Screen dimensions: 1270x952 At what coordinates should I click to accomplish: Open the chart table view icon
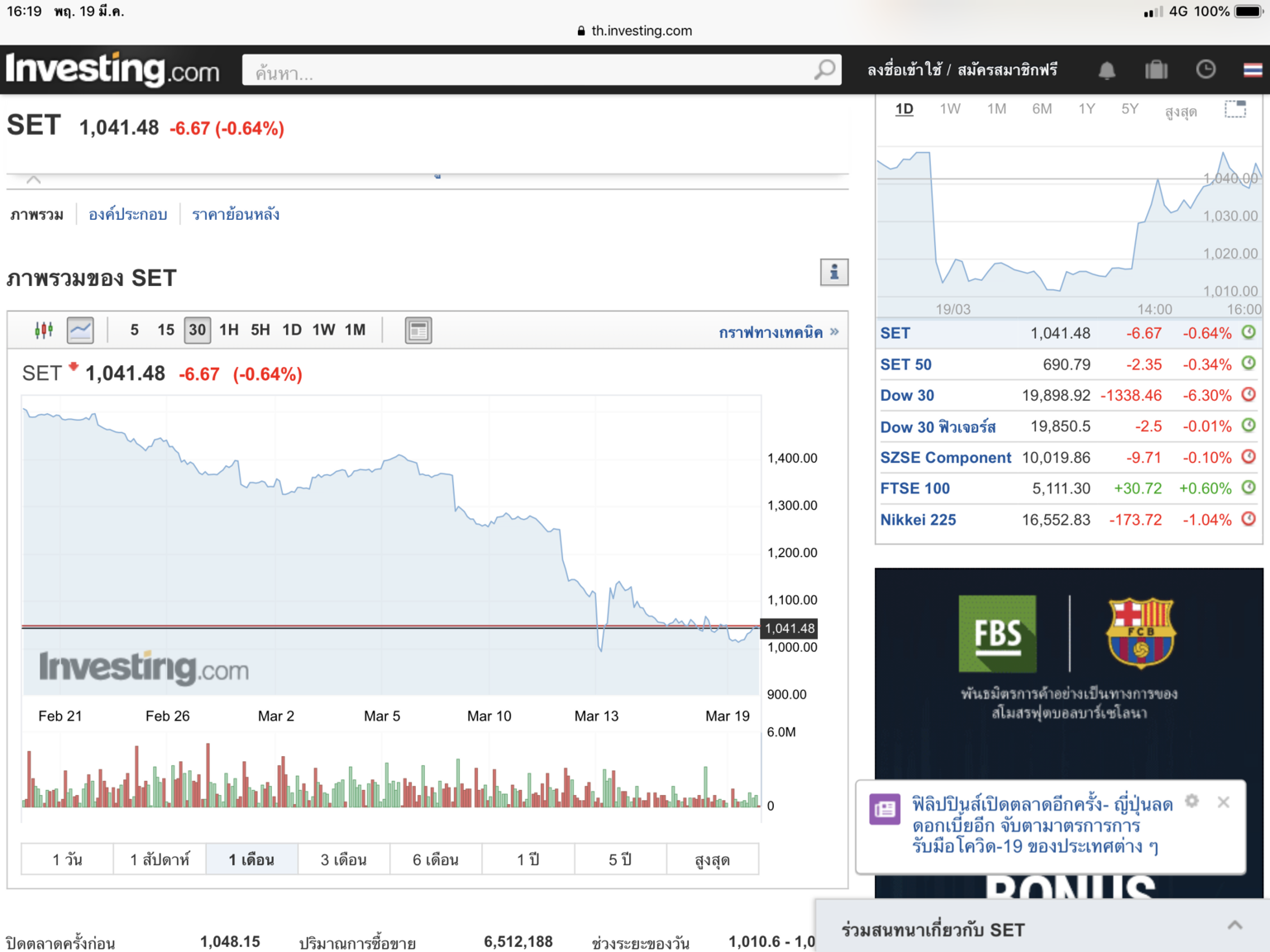(x=418, y=331)
